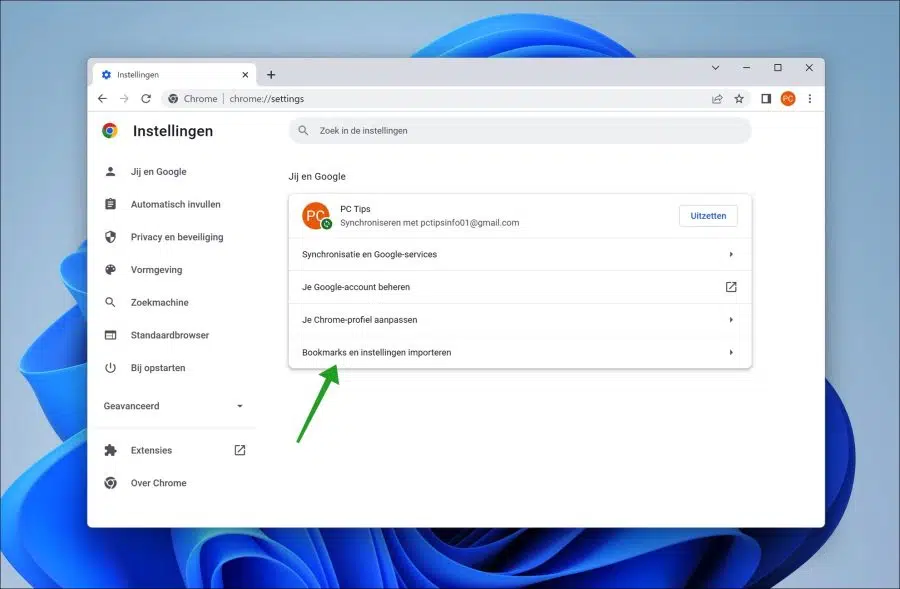The height and width of the screenshot is (589, 900).
Task: Reload the settings page
Action: coord(146,99)
